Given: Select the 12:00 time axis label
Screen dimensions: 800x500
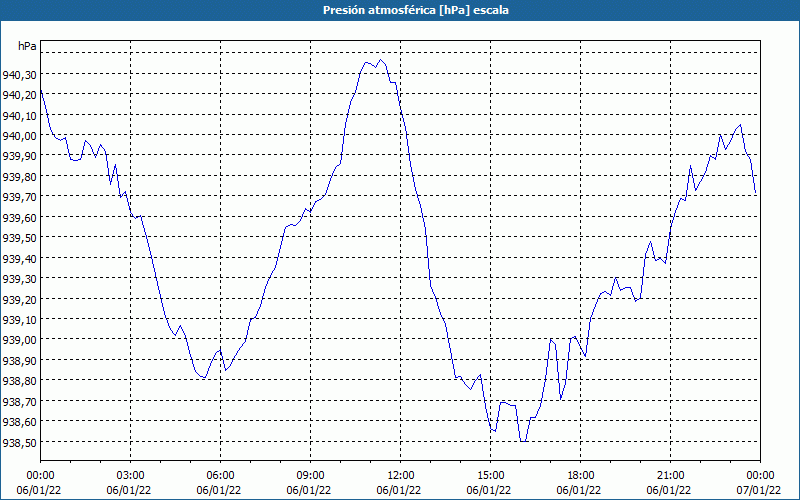Looking at the screenshot, I should coord(401,476).
